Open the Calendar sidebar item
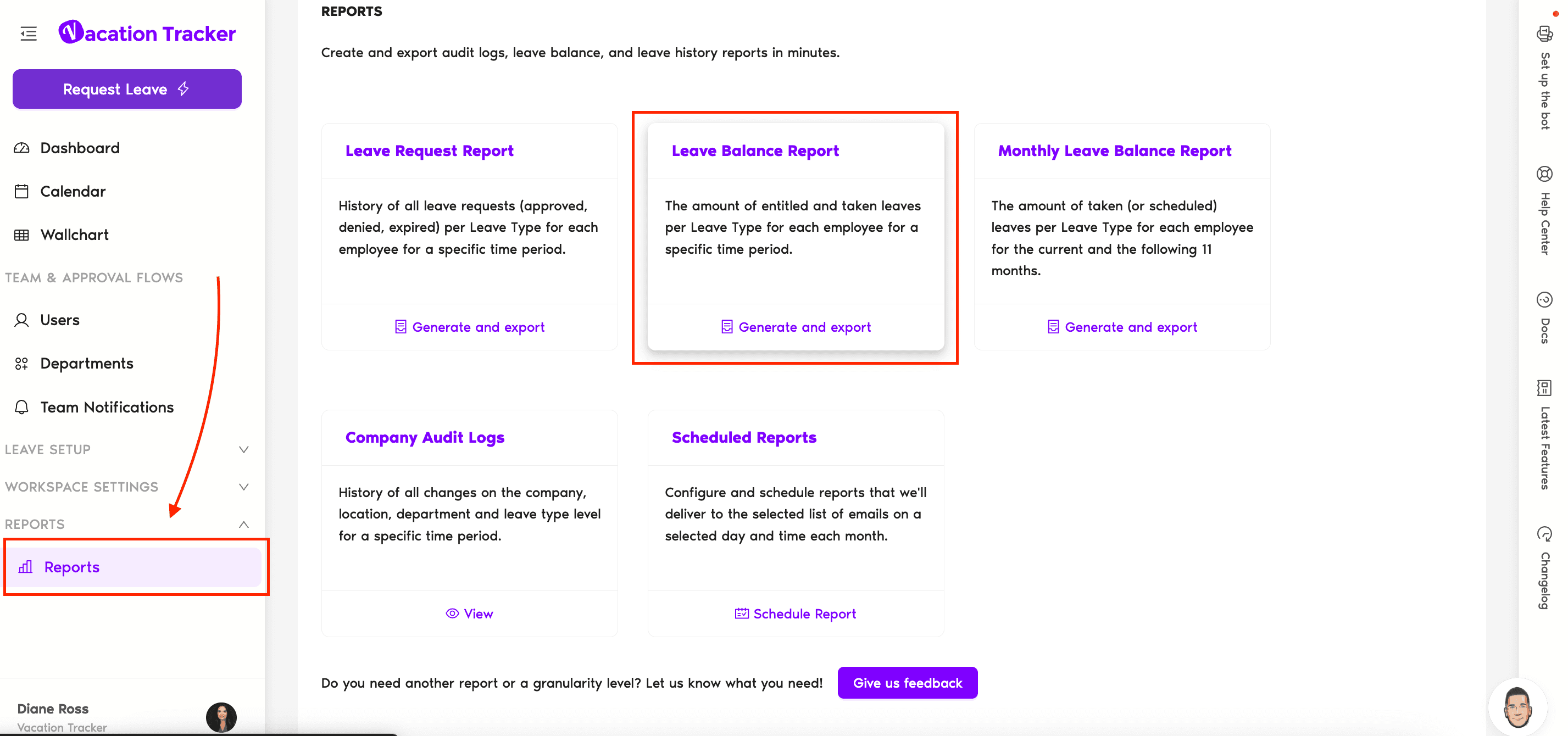This screenshot has width=1568, height=736. (x=73, y=191)
